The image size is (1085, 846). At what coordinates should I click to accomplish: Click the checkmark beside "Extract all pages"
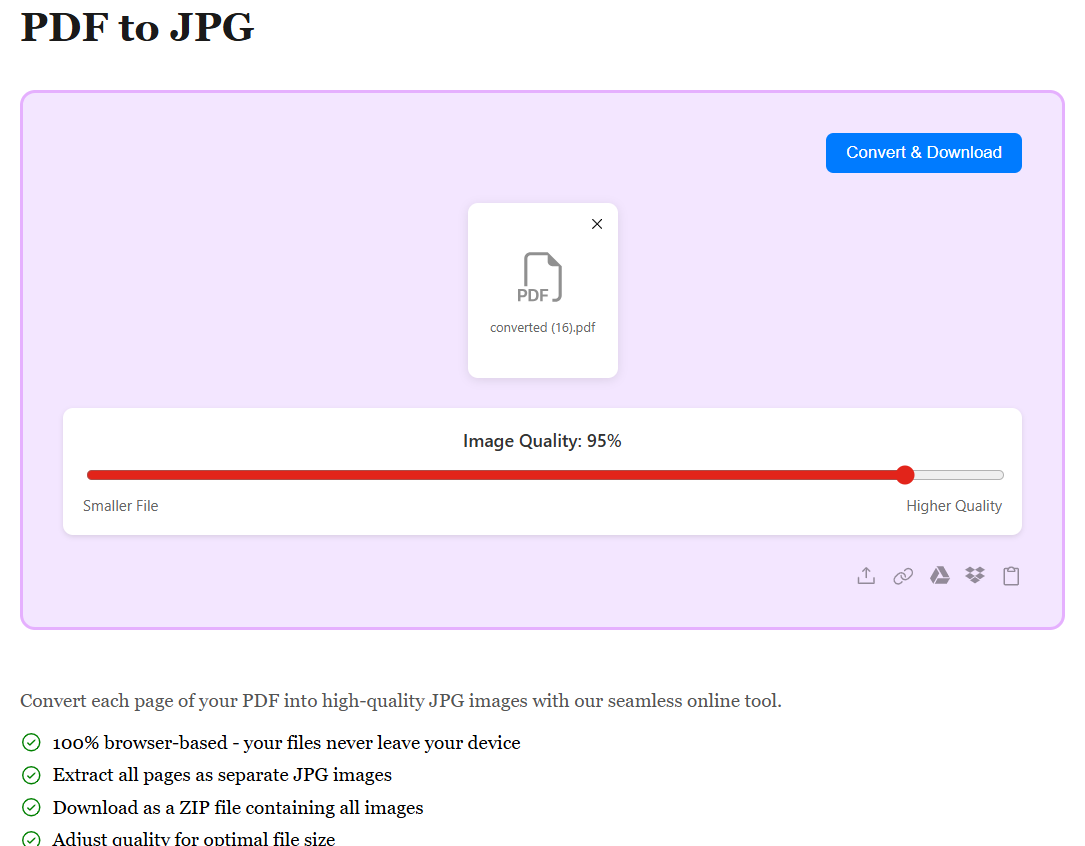click(x=30, y=775)
